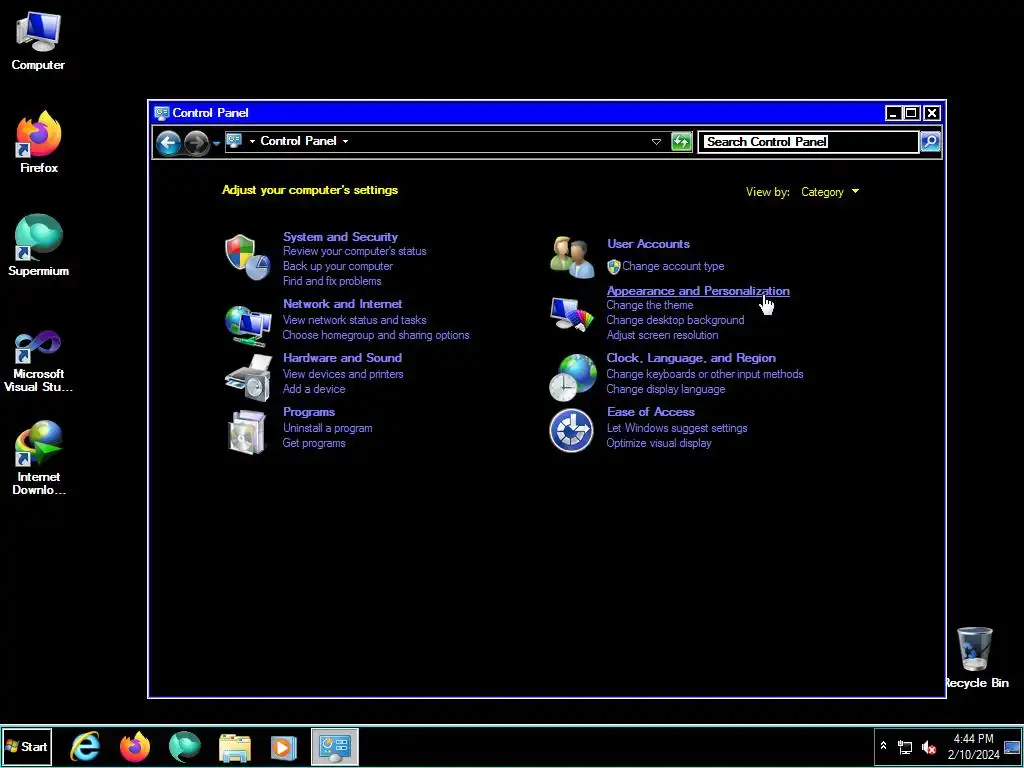Screen dimensions: 1024x768
Task: Click the Control Panel icon in address bar
Action: click(234, 140)
